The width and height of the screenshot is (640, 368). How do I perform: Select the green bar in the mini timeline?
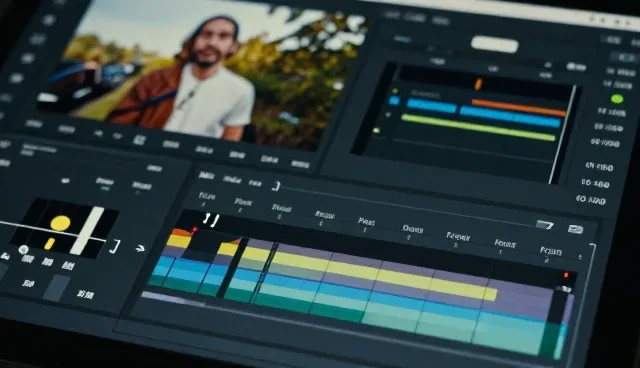click(x=478, y=127)
